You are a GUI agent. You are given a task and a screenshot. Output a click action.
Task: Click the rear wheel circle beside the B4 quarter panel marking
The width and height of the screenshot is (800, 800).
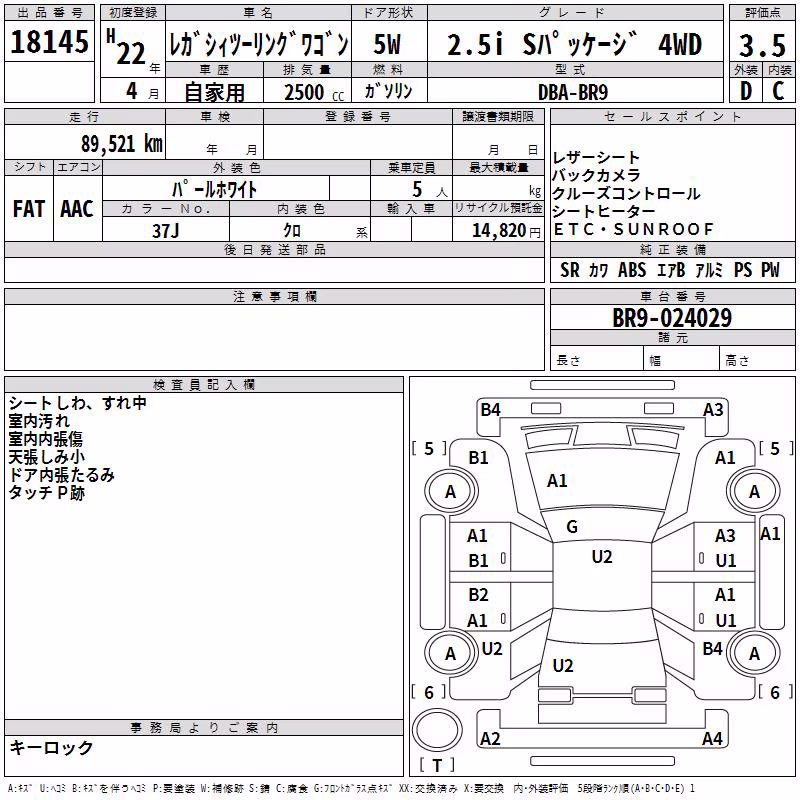[x=754, y=653]
